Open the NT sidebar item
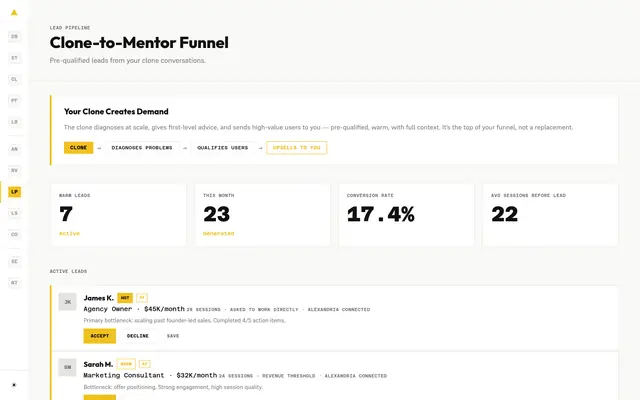The image size is (640, 400). (x=14, y=282)
